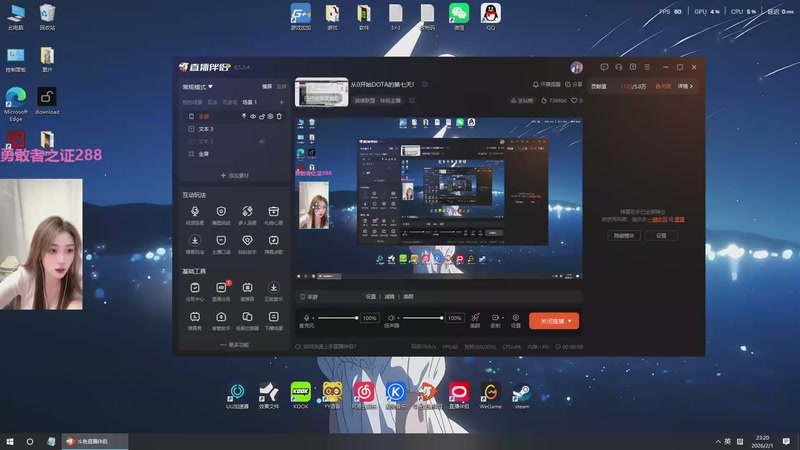This screenshot has width=800, height=450.
Task: Mute the microphone icon
Action: pyautogui.click(x=307, y=318)
